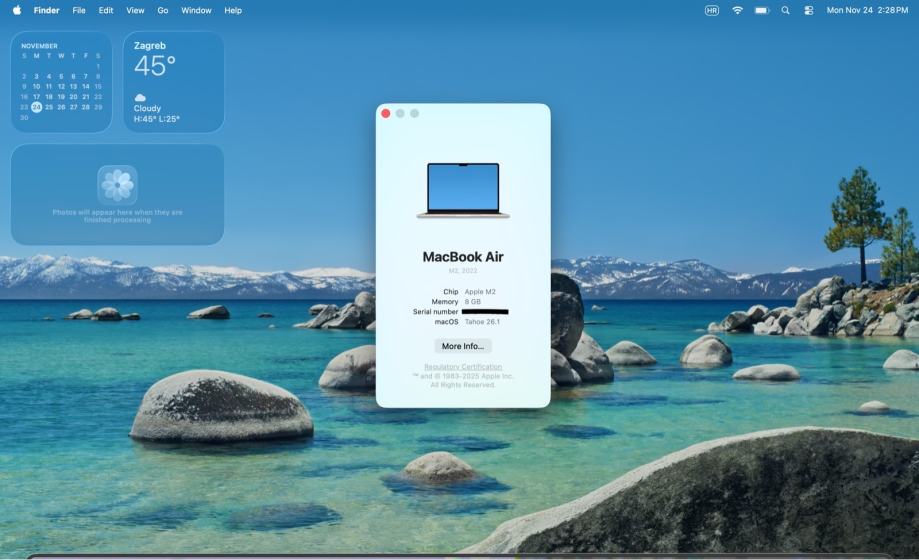Open the Window menu
Viewport: 919px width, 560px height.
(x=196, y=10)
